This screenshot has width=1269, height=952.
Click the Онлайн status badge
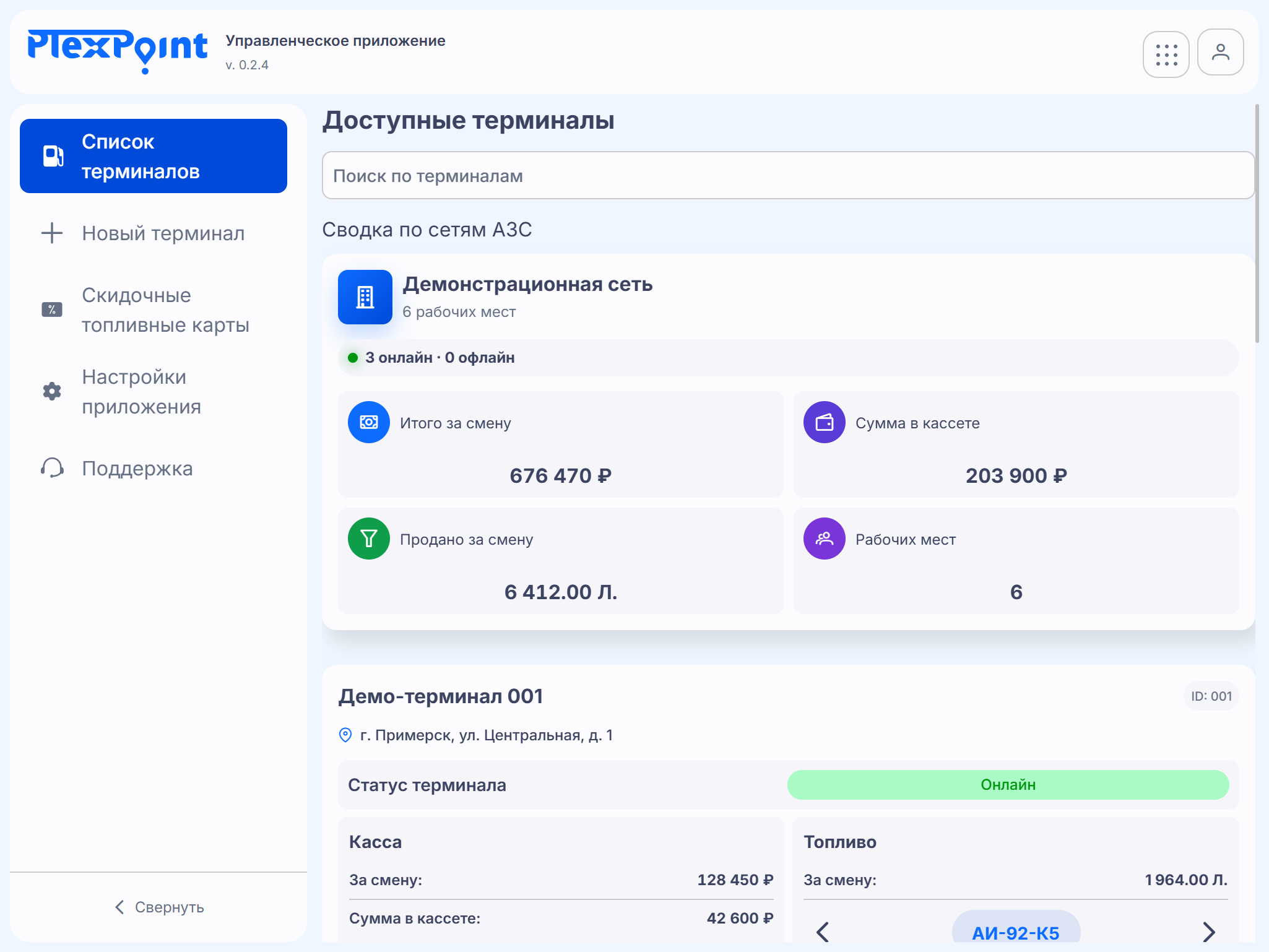click(1008, 785)
